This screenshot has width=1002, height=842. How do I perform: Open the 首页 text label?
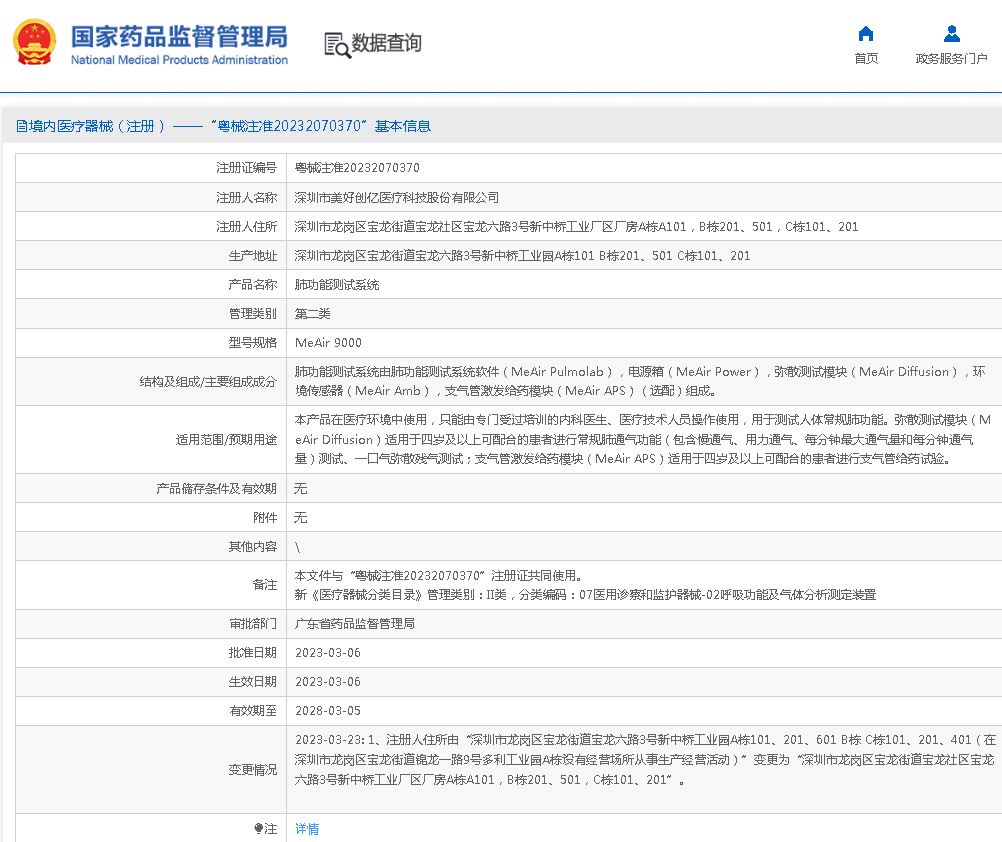click(x=866, y=59)
